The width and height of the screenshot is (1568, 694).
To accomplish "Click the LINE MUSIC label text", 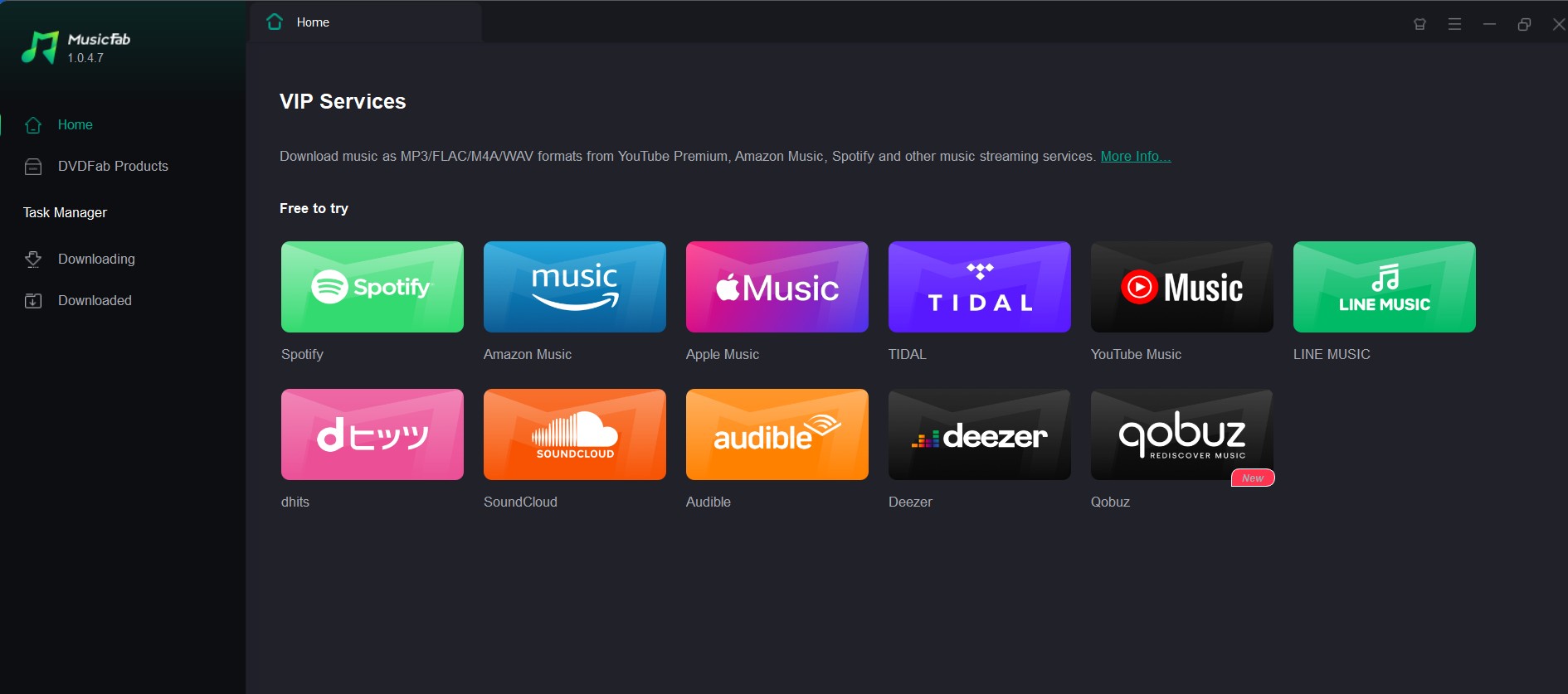I will tap(1332, 354).
